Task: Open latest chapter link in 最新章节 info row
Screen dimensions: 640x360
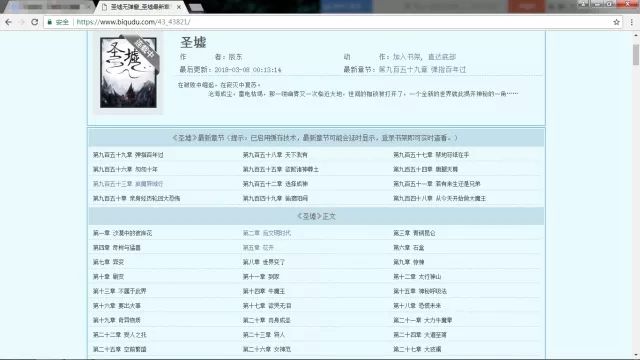Action: point(422,69)
